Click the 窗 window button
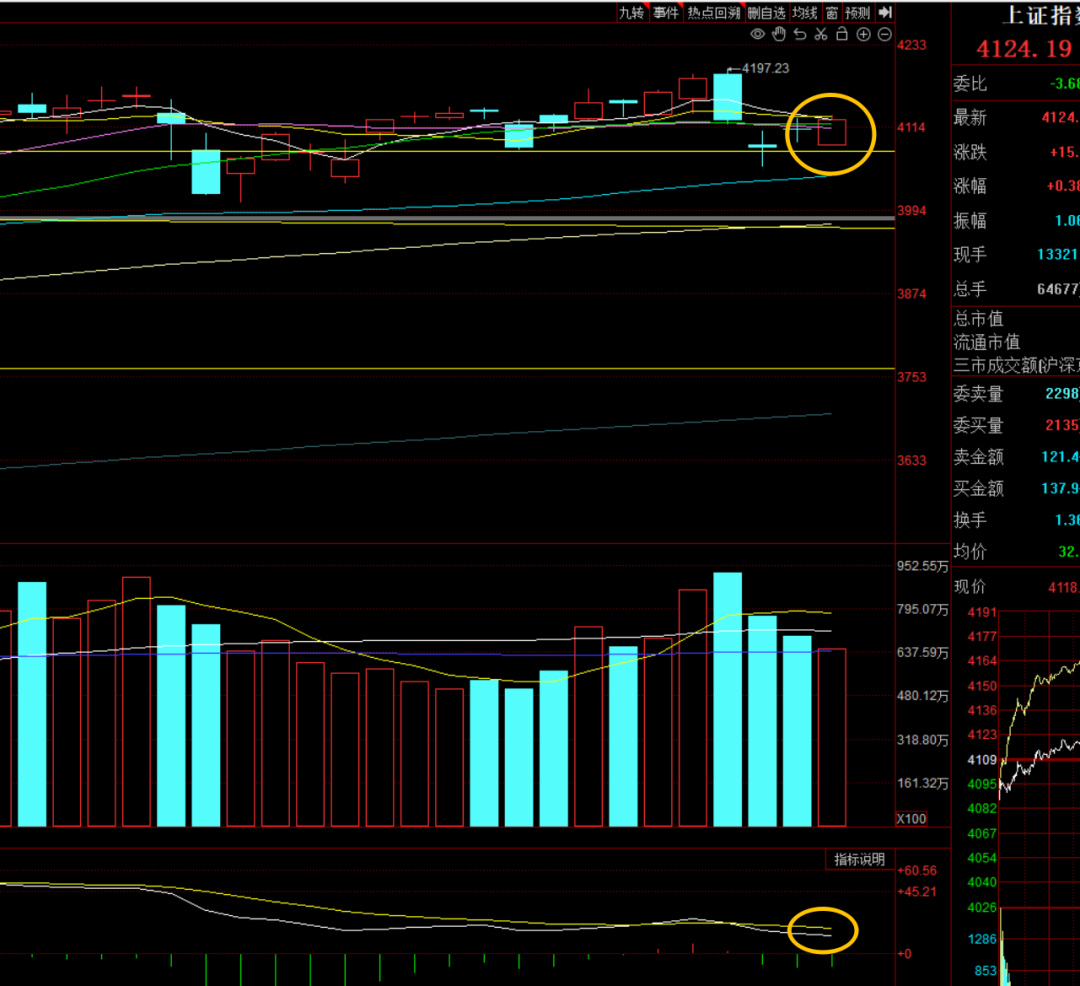The image size is (1080, 986). (832, 12)
